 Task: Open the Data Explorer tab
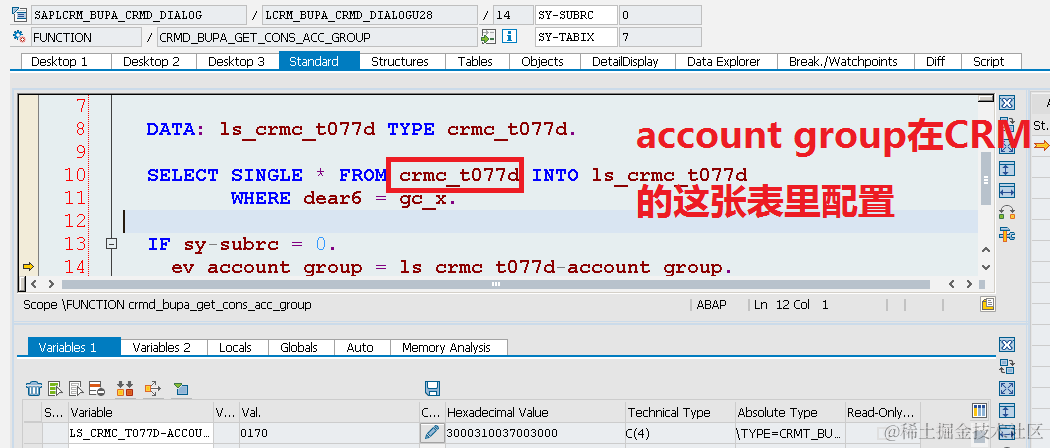coord(724,62)
